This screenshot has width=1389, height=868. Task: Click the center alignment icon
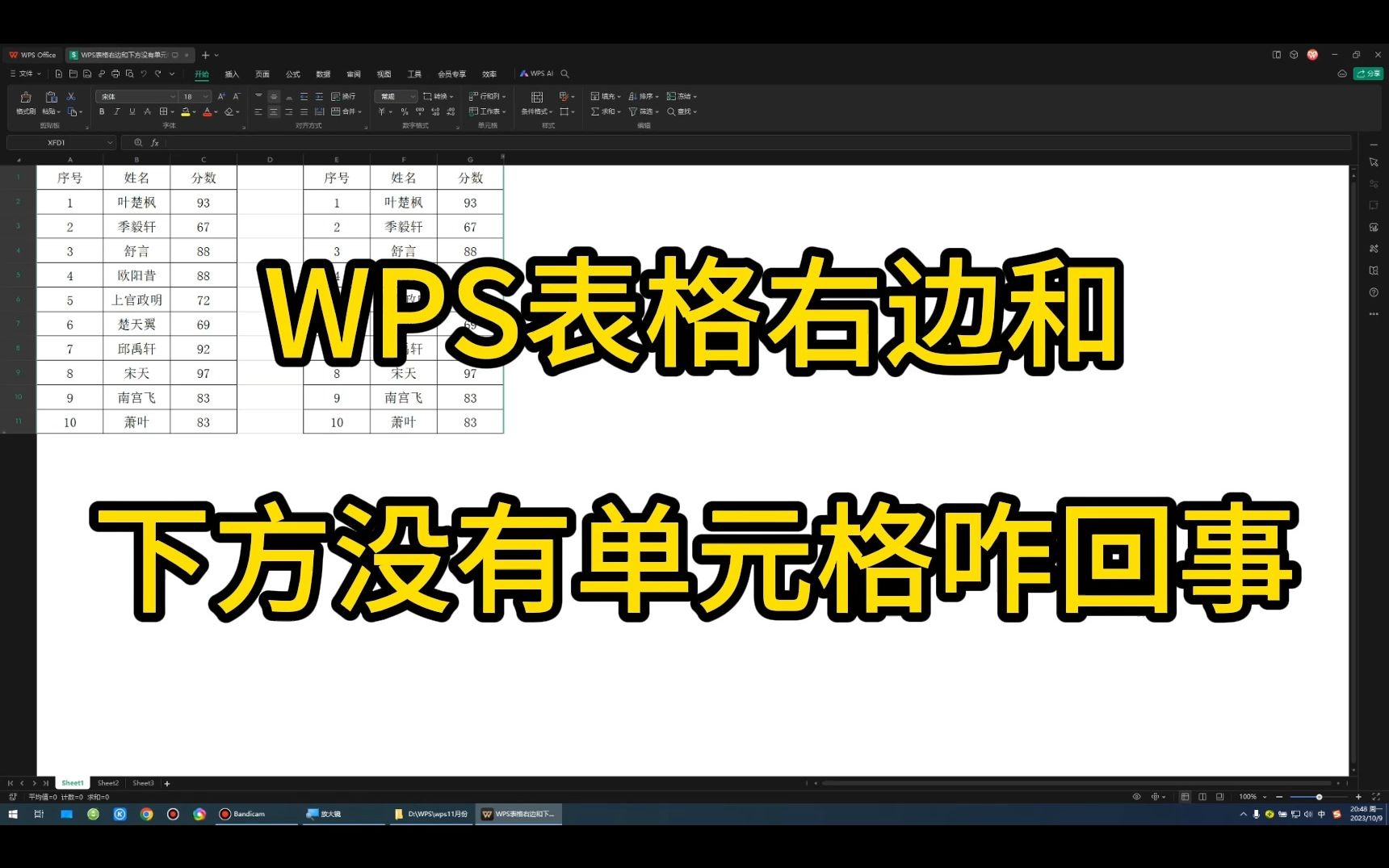(273, 111)
